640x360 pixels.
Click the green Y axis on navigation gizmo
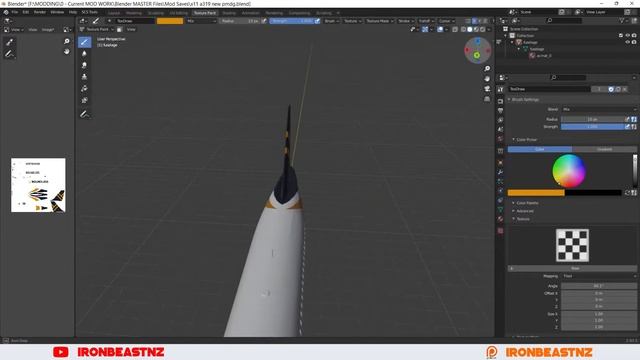(477, 55)
